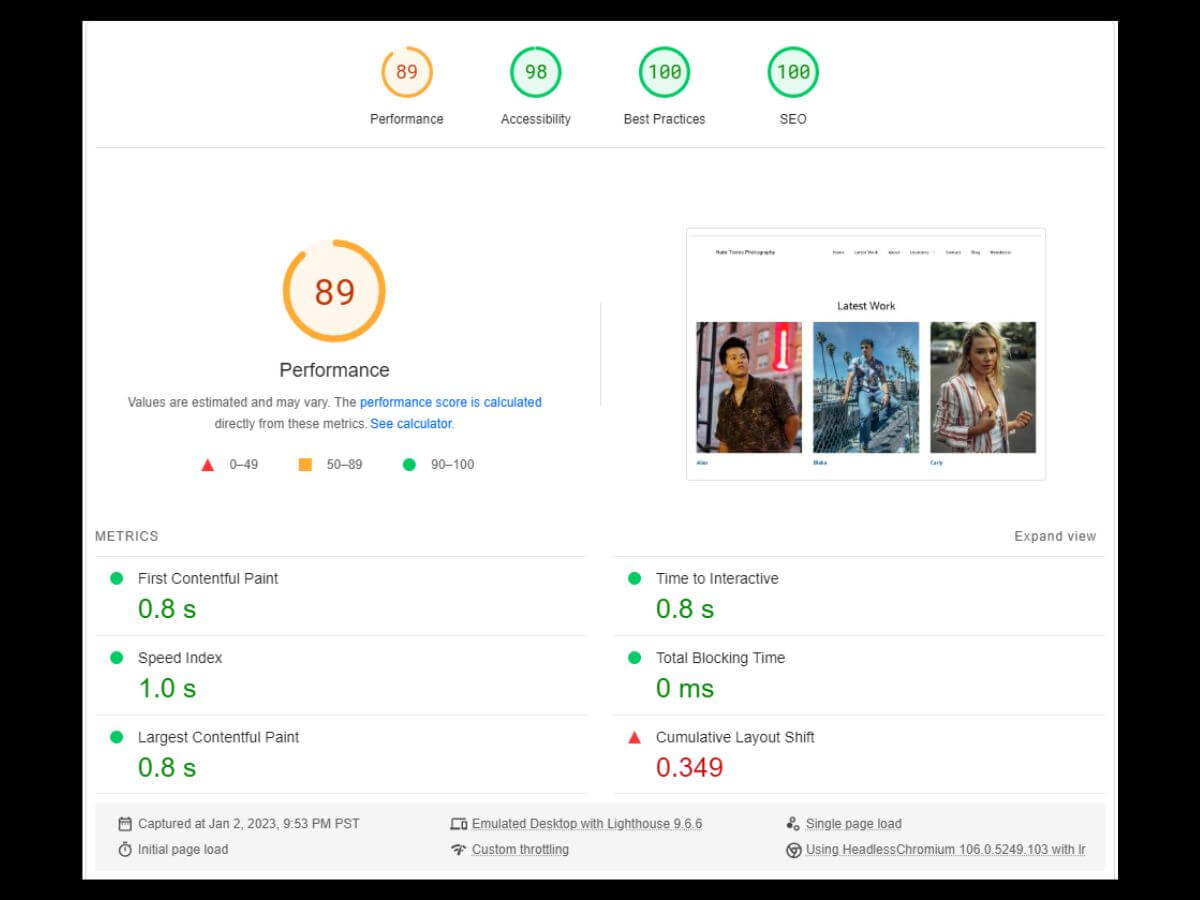
Task: Click the stopwatch icon beside Initial page load
Action: (125, 850)
